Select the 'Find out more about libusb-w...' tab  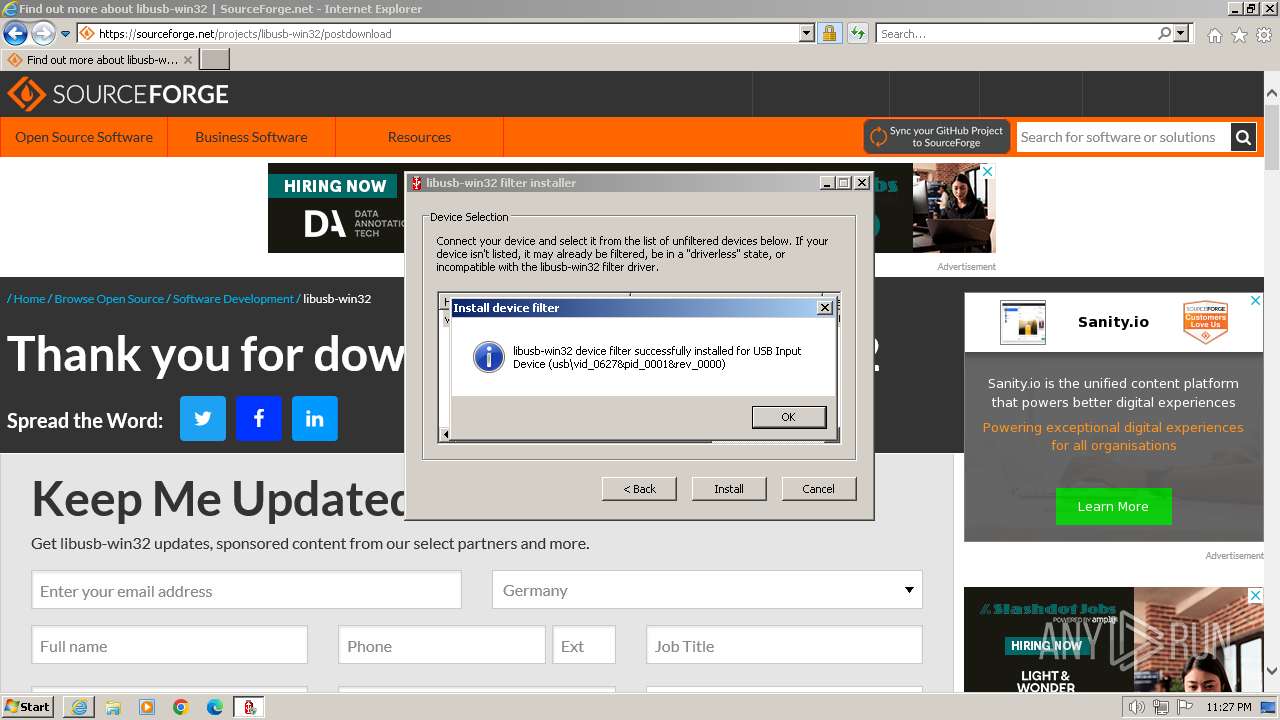click(100, 60)
